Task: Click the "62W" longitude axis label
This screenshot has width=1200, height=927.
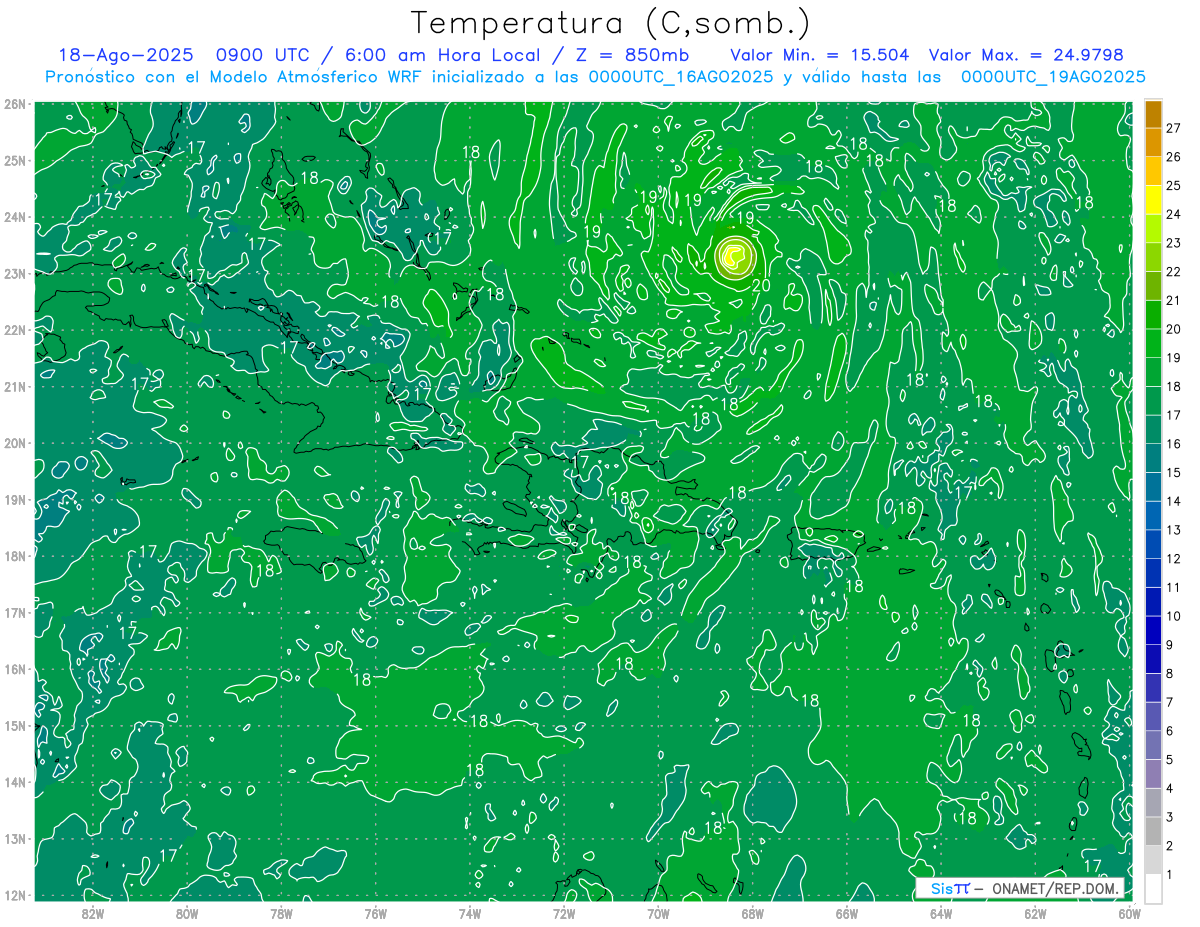Action: 1035,913
